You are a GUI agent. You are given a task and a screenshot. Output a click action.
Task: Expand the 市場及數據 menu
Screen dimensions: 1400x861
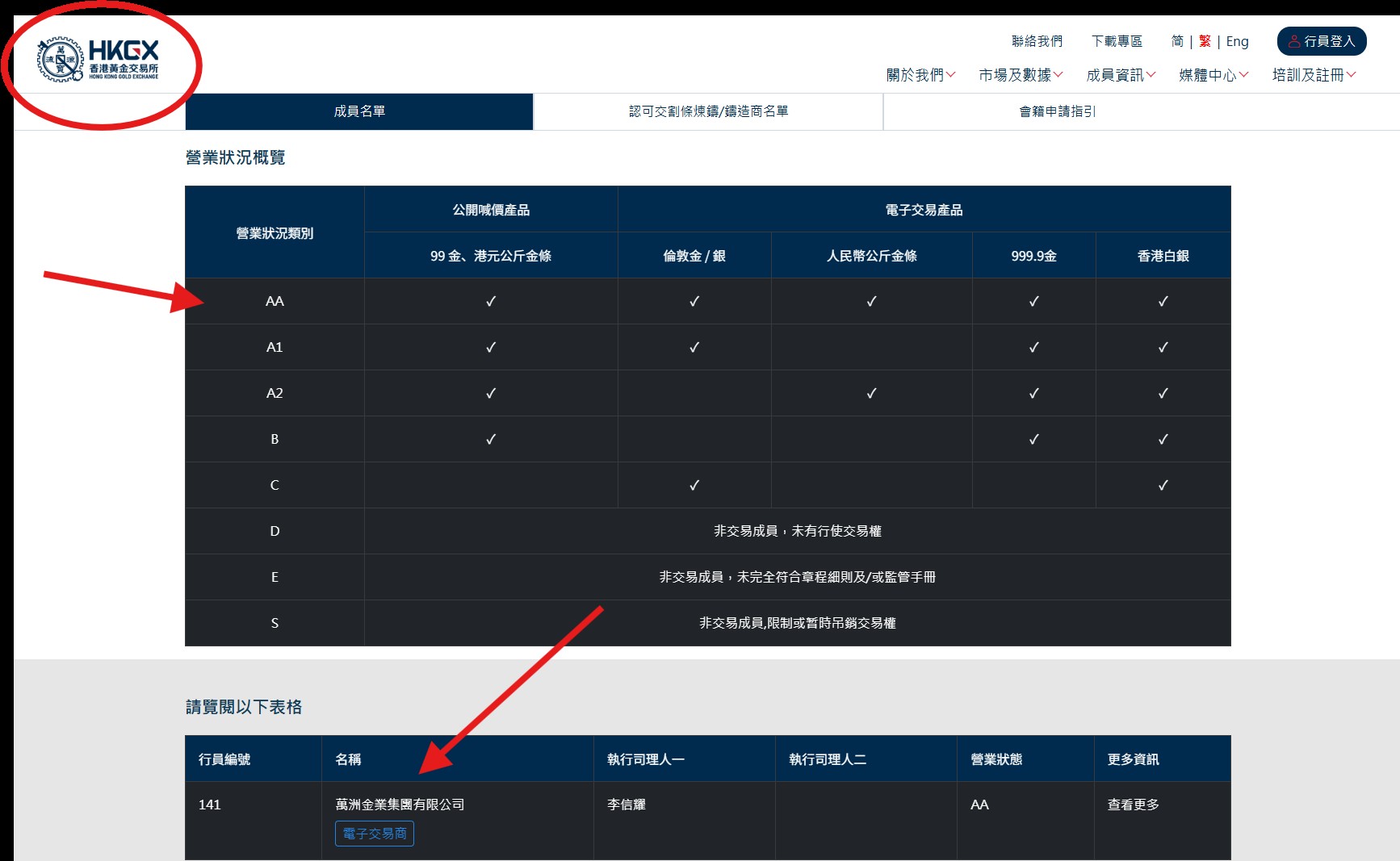tap(1021, 75)
